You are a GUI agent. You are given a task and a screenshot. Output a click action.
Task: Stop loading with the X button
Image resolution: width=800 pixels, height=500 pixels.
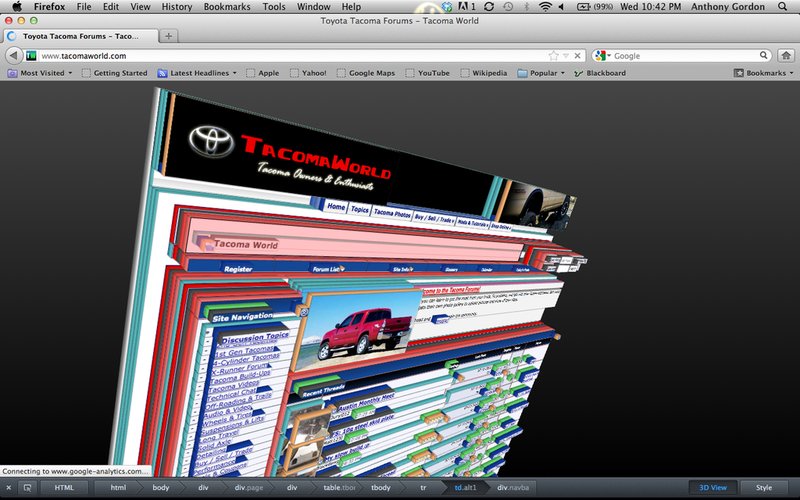[x=578, y=56]
